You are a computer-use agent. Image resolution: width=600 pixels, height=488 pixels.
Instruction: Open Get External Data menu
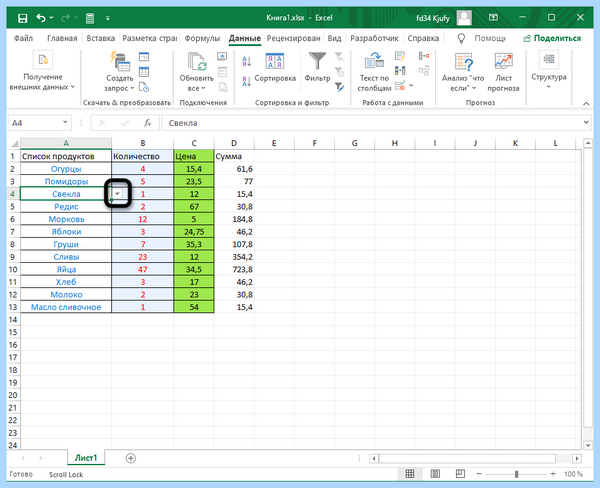(x=42, y=72)
